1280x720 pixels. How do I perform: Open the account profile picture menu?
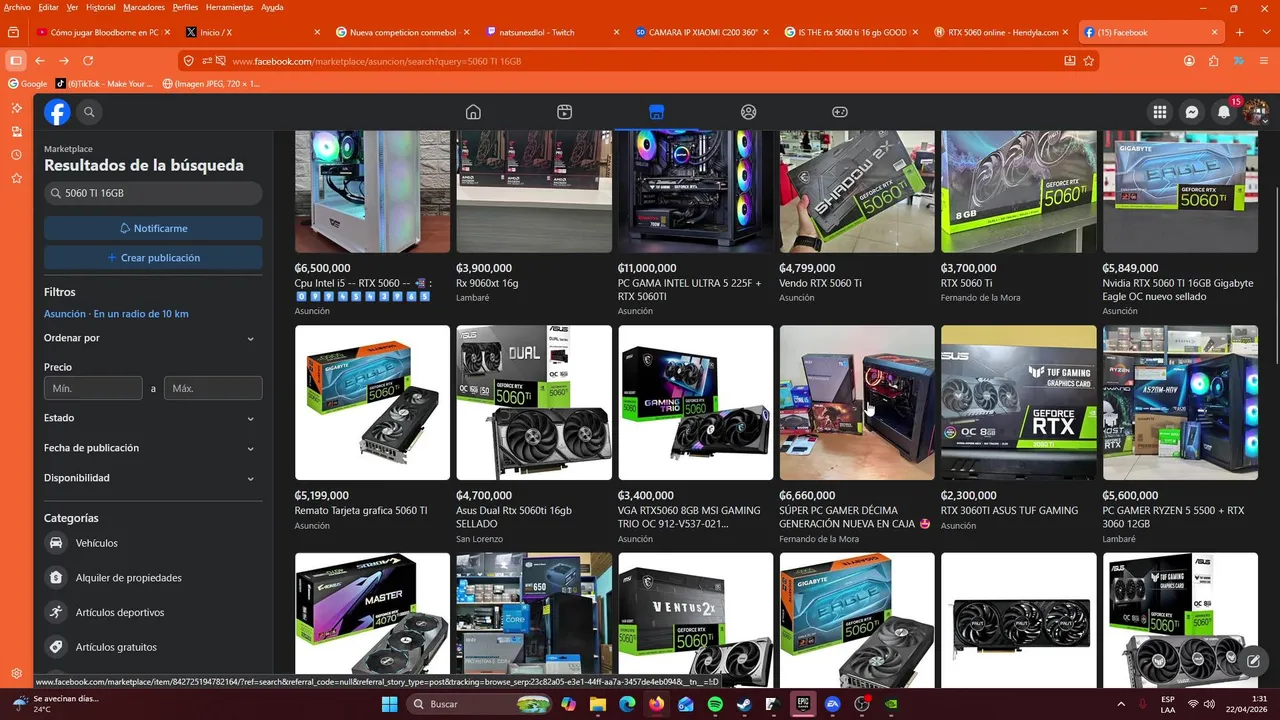1256,113
